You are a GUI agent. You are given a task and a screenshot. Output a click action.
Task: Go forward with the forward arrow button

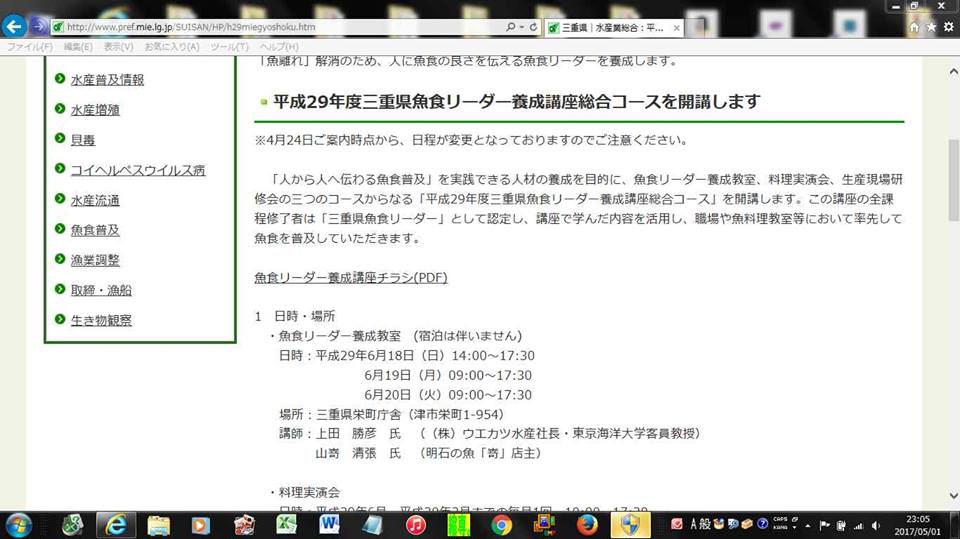[x=38, y=26]
